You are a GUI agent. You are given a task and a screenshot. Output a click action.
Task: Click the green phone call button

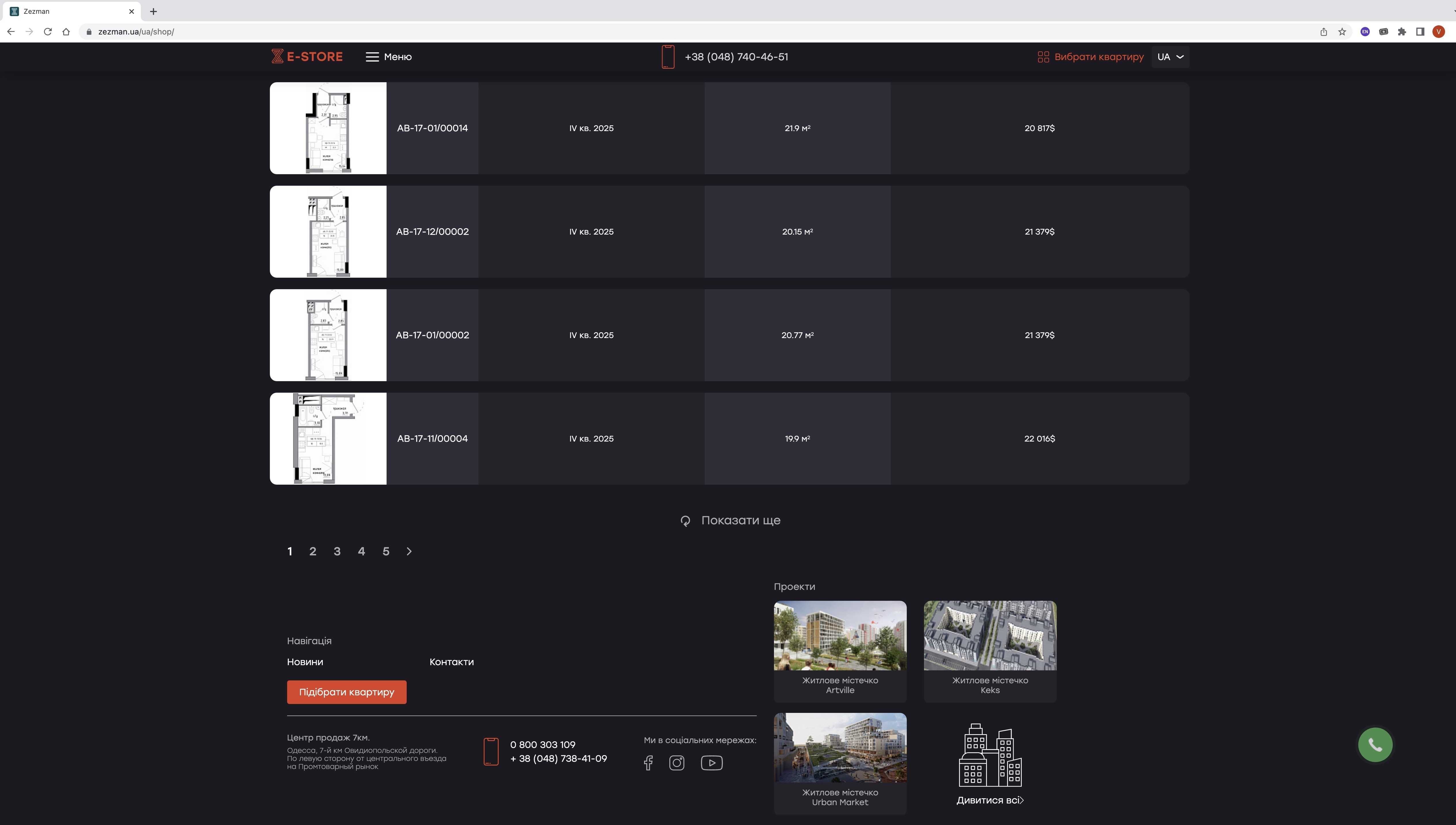[x=1375, y=745]
